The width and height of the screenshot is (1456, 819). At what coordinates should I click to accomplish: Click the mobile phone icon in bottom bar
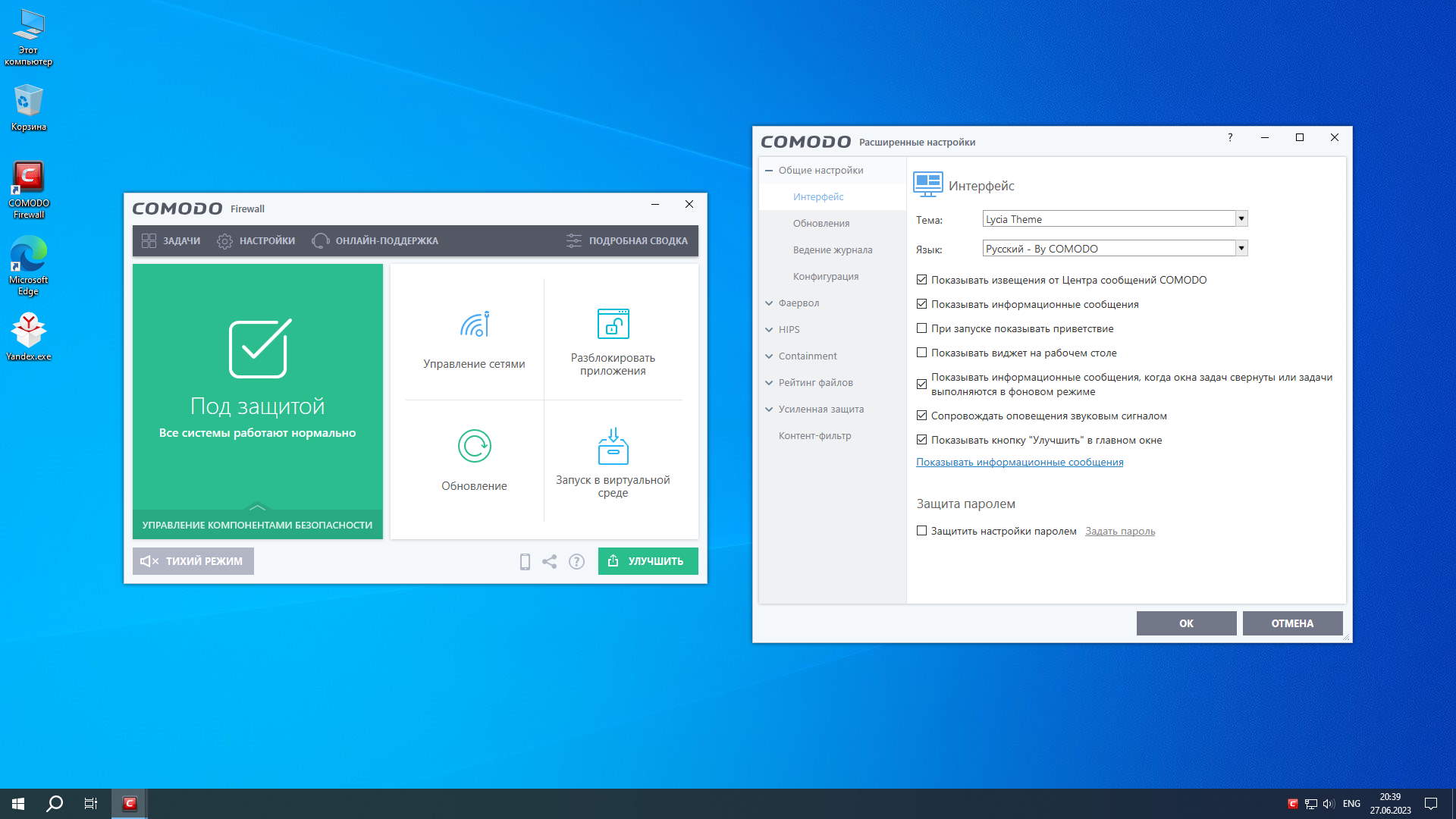point(525,561)
